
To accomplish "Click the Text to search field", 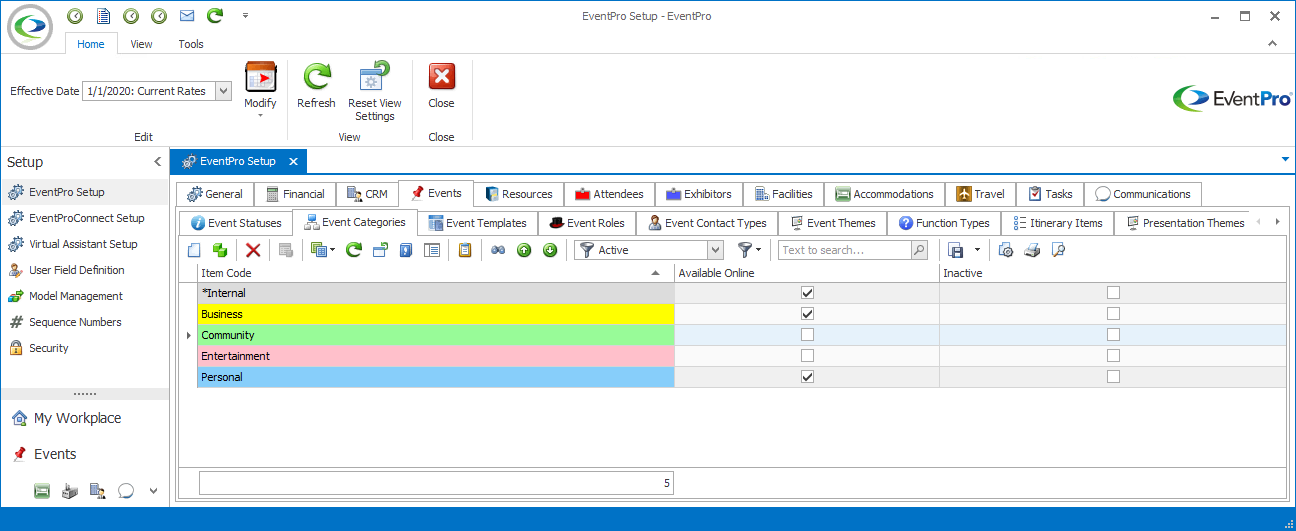I will (x=845, y=250).
